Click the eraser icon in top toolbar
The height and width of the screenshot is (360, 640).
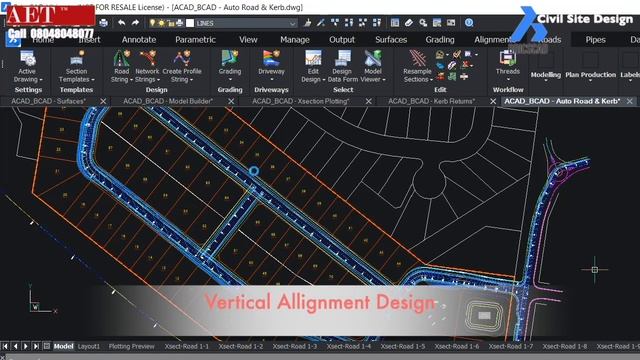[x=409, y=23]
